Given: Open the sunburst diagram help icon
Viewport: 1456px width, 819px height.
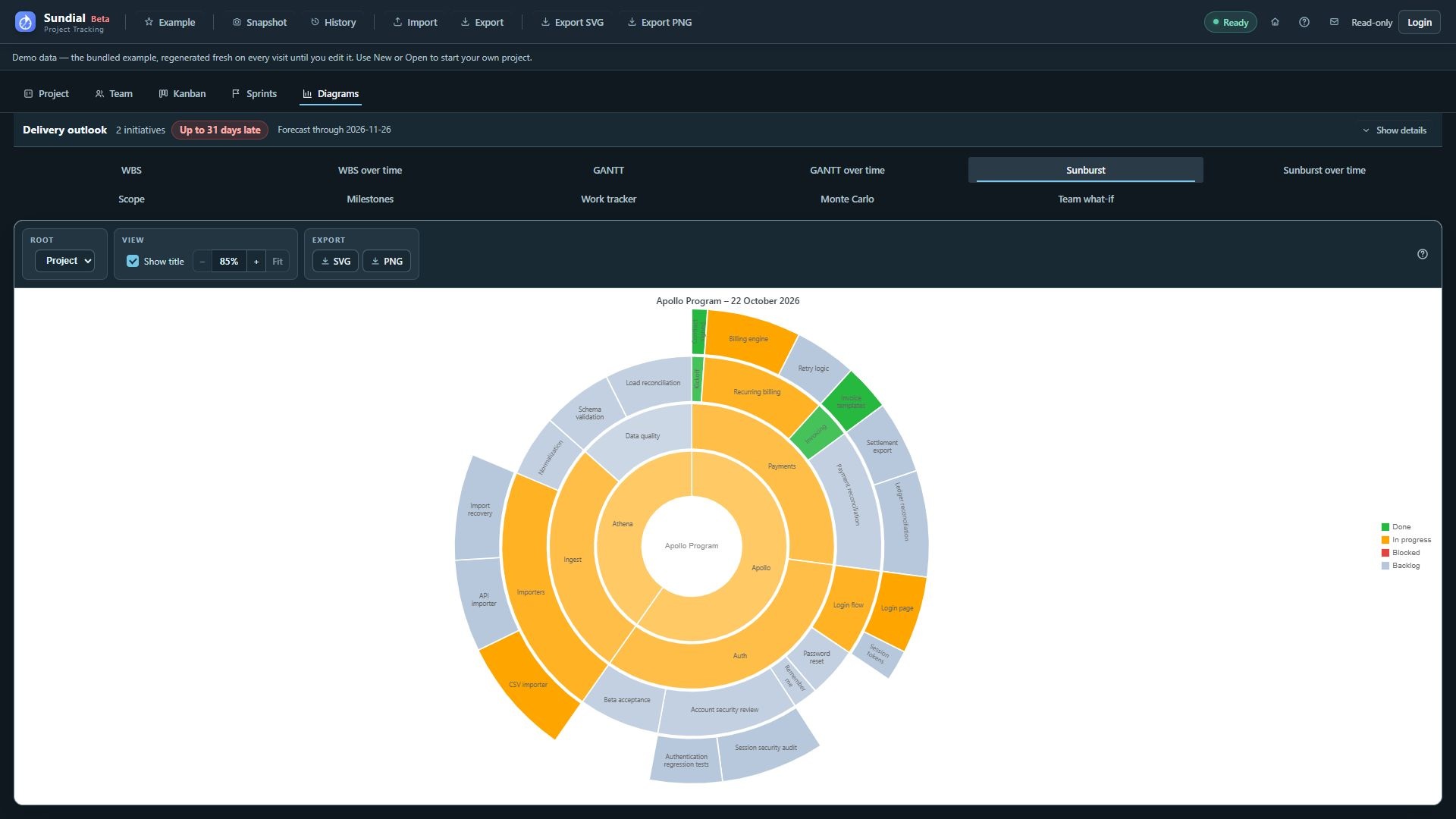Looking at the screenshot, I should 1422,254.
